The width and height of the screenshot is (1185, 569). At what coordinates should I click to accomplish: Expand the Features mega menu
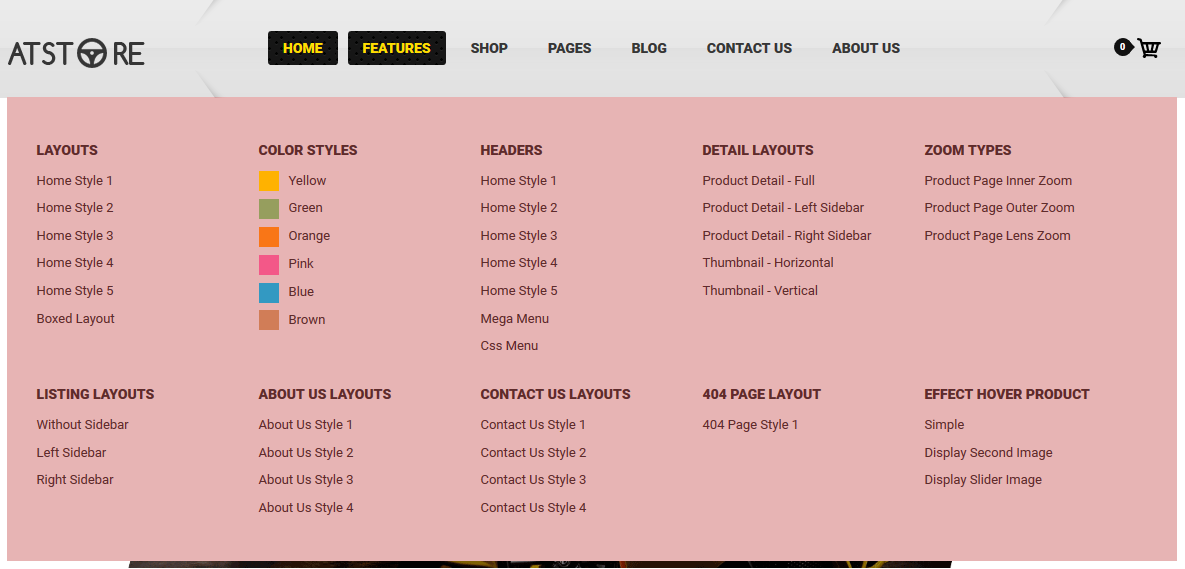tap(396, 48)
